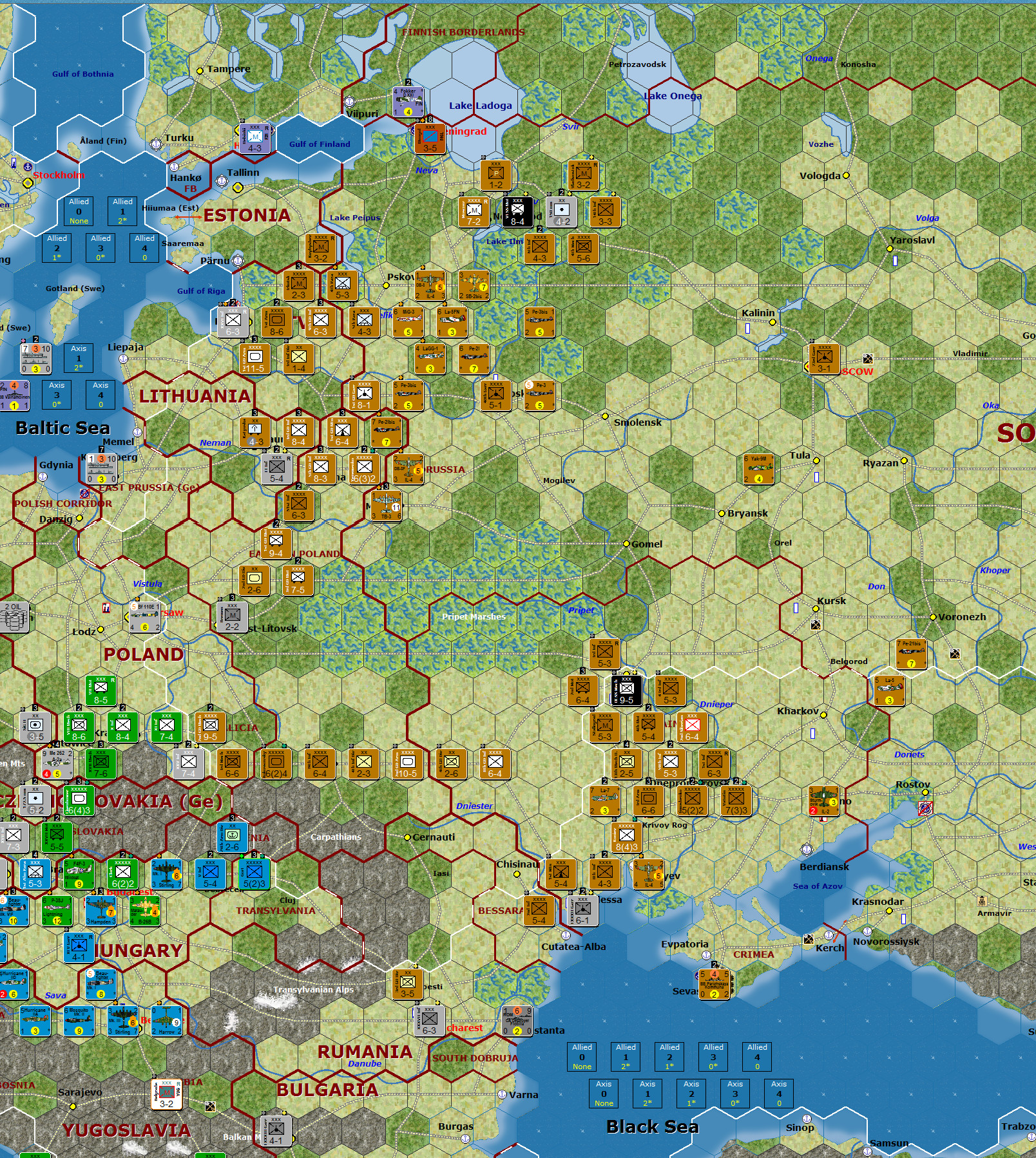Click the TB-3 bomber counter
Image resolution: width=1036 pixels, height=1158 pixels.
coord(387,506)
